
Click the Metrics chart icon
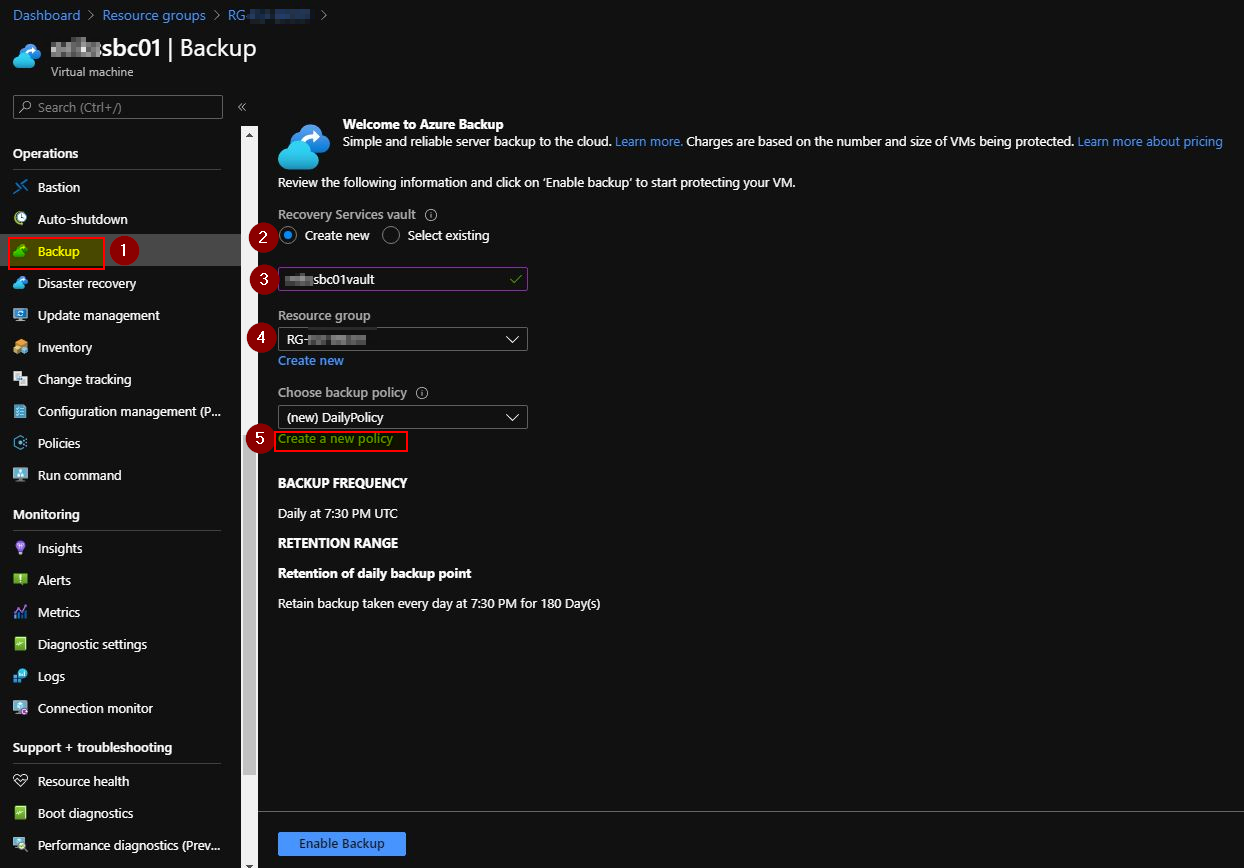point(21,613)
